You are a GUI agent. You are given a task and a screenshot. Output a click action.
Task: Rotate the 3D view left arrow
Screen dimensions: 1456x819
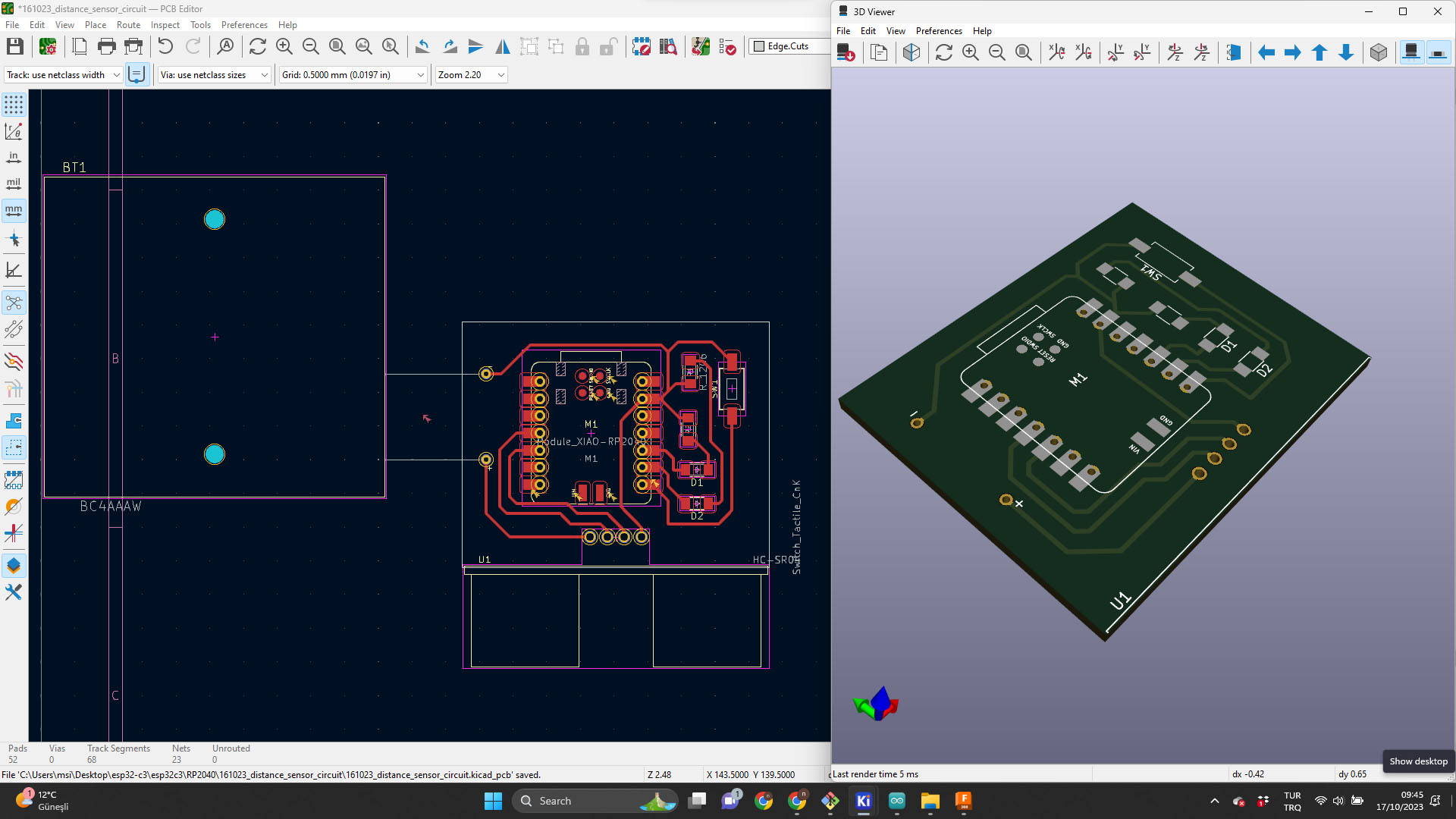[x=1266, y=52]
